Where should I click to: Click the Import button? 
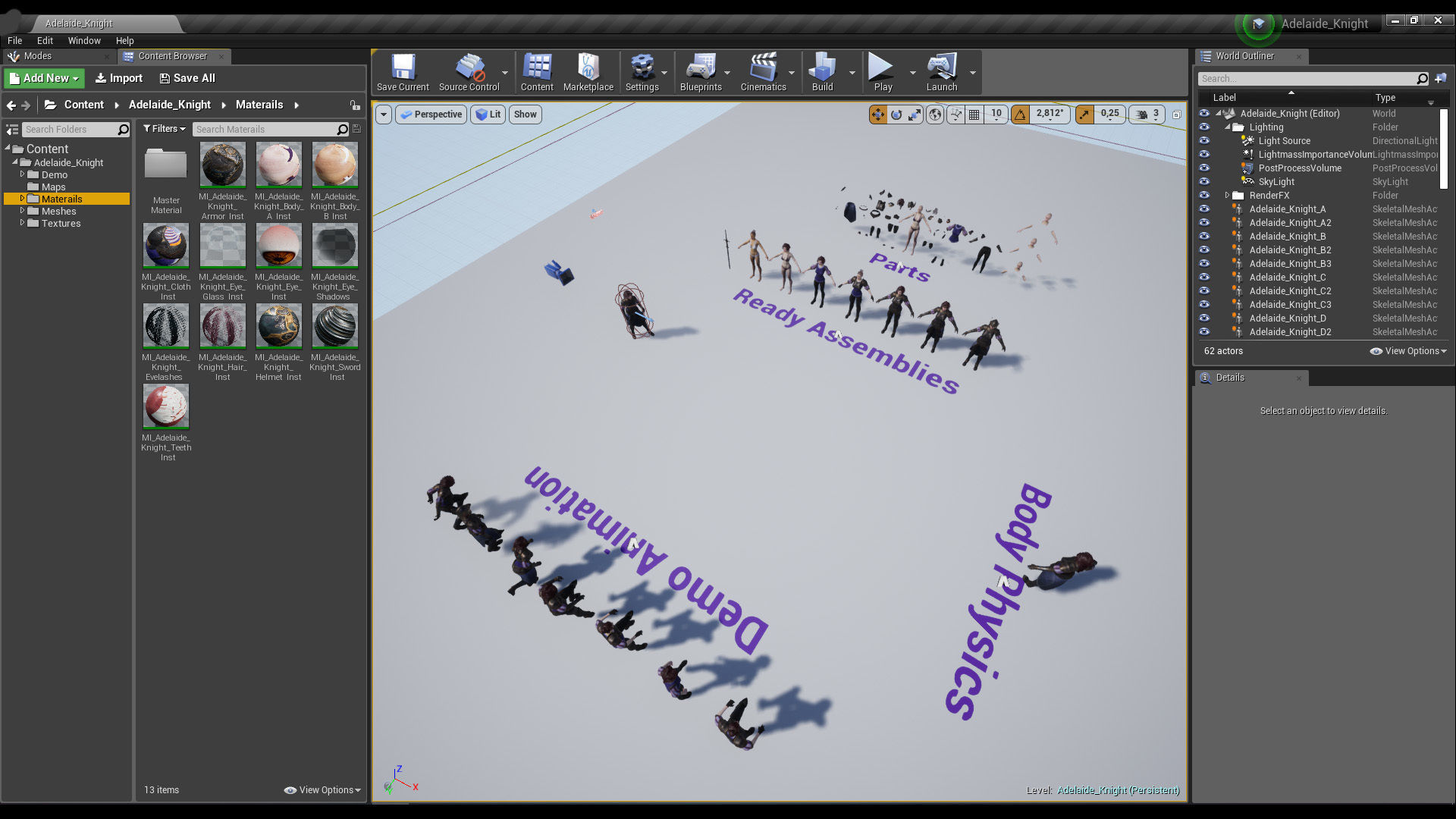[x=118, y=78]
